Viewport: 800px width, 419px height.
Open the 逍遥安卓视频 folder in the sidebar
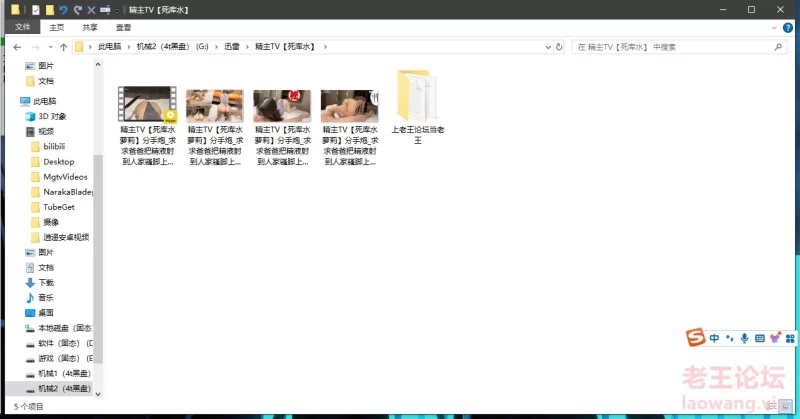[x=66, y=237]
